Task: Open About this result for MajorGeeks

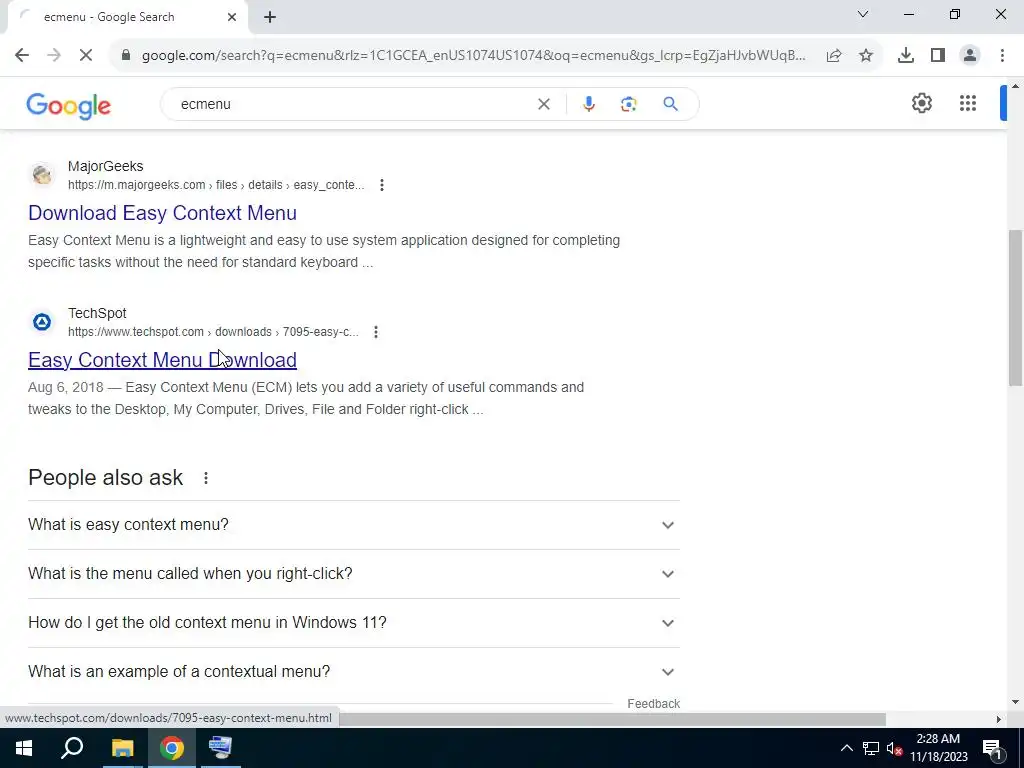Action: point(381,185)
